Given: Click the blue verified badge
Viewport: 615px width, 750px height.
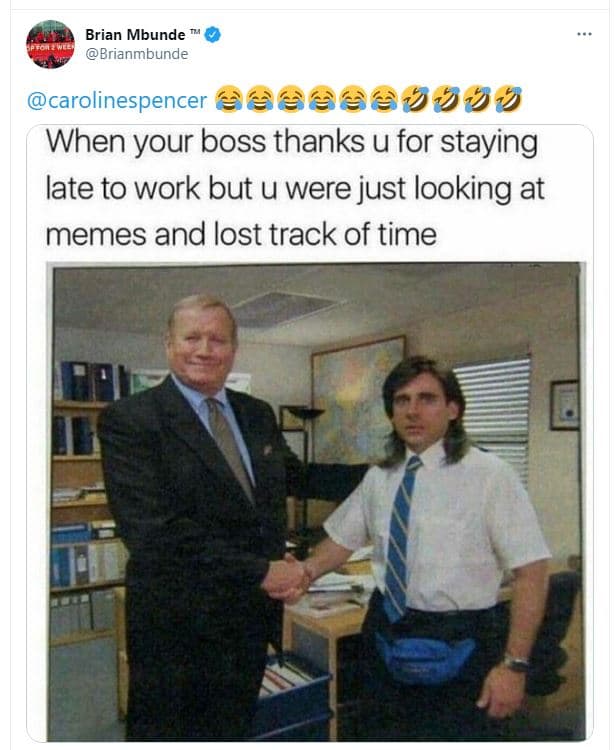Looking at the screenshot, I should pos(213,35).
